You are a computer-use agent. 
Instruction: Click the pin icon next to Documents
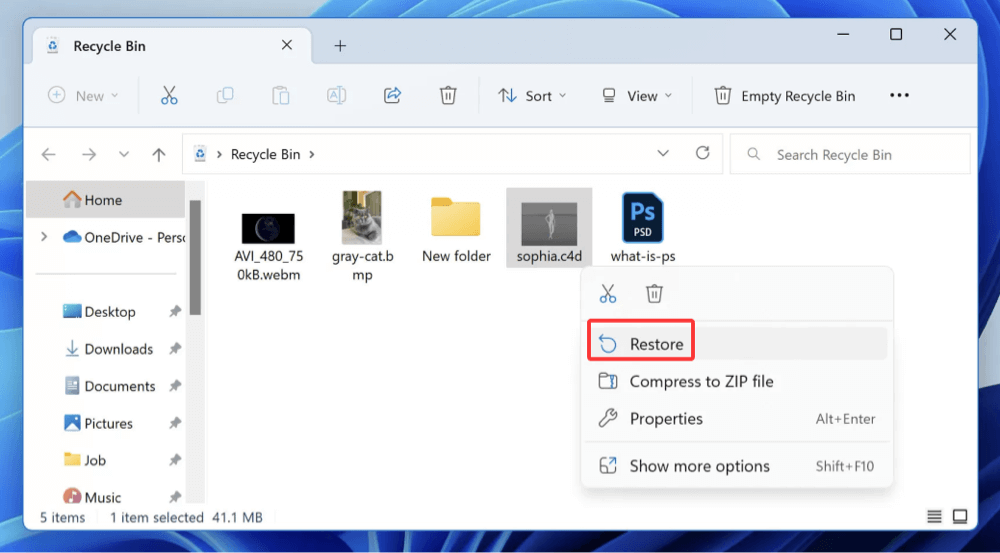click(x=174, y=386)
